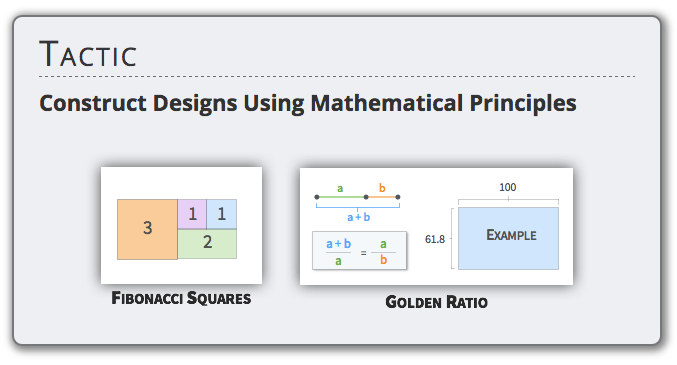This screenshot has height=365, width=677.
Task: Select the purple square labeled 1
Action: (192, 214)
